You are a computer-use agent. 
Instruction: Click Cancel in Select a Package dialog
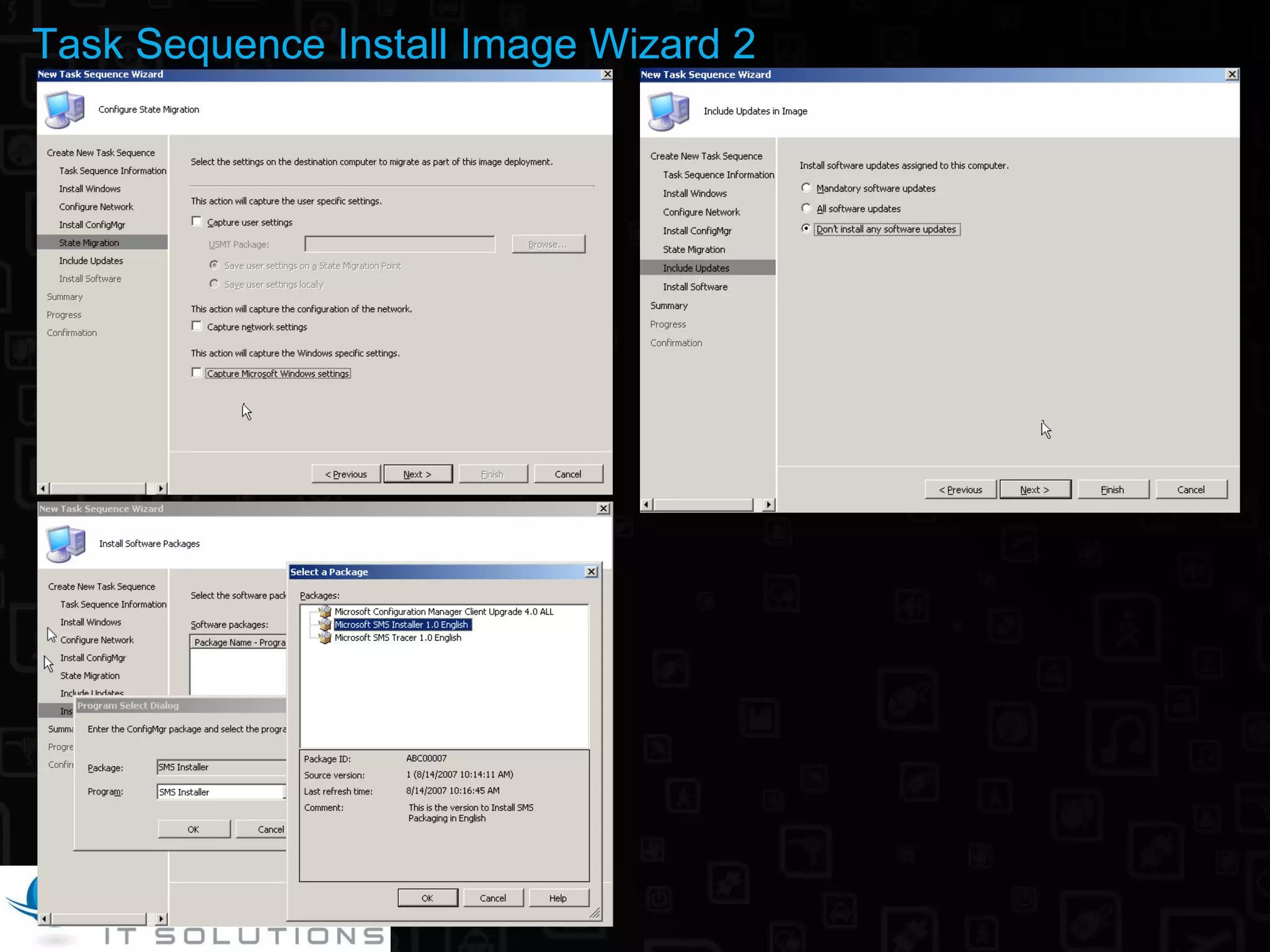pyautogui.click(x=493, y=898)
